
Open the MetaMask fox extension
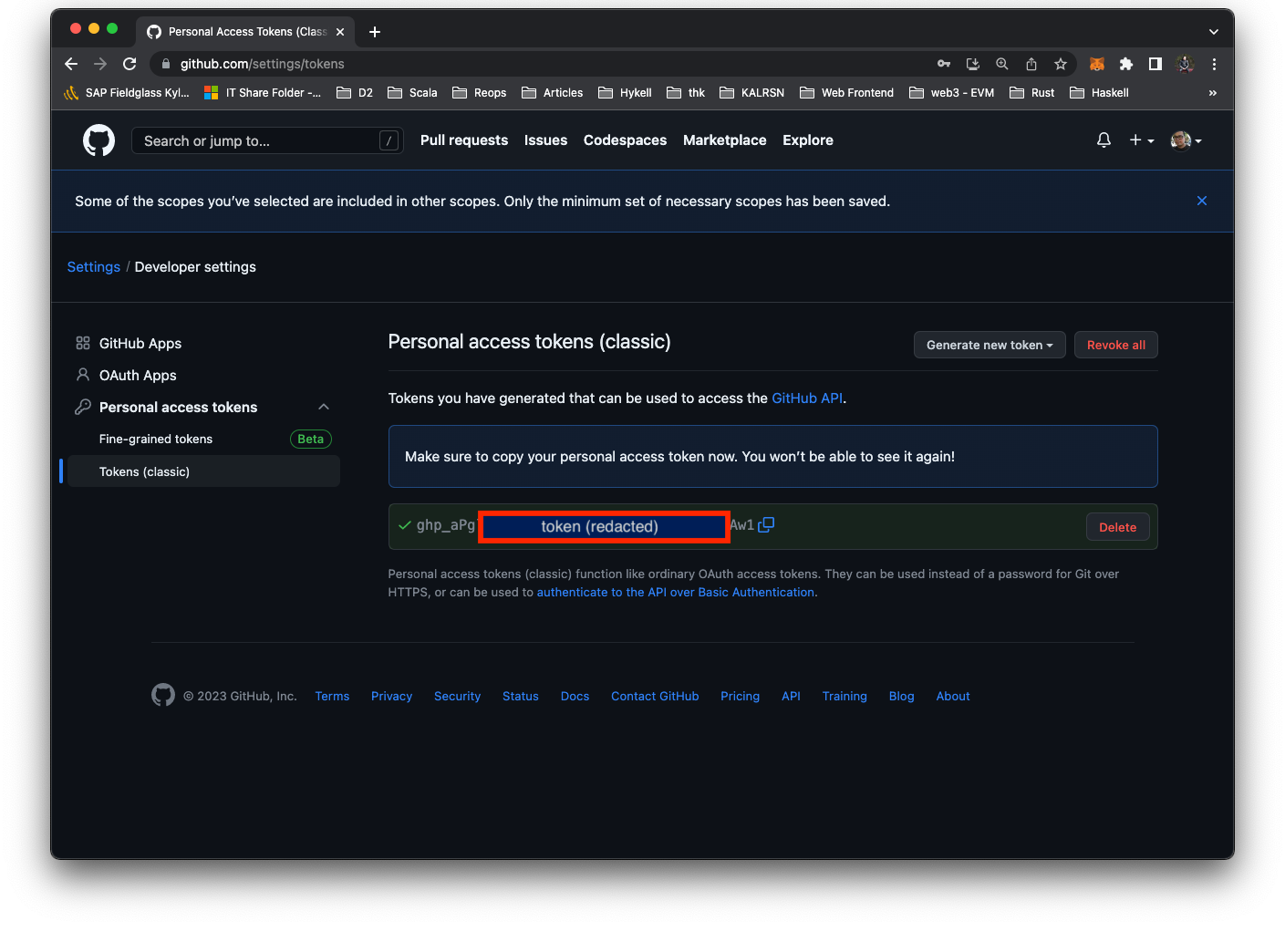1097,64
